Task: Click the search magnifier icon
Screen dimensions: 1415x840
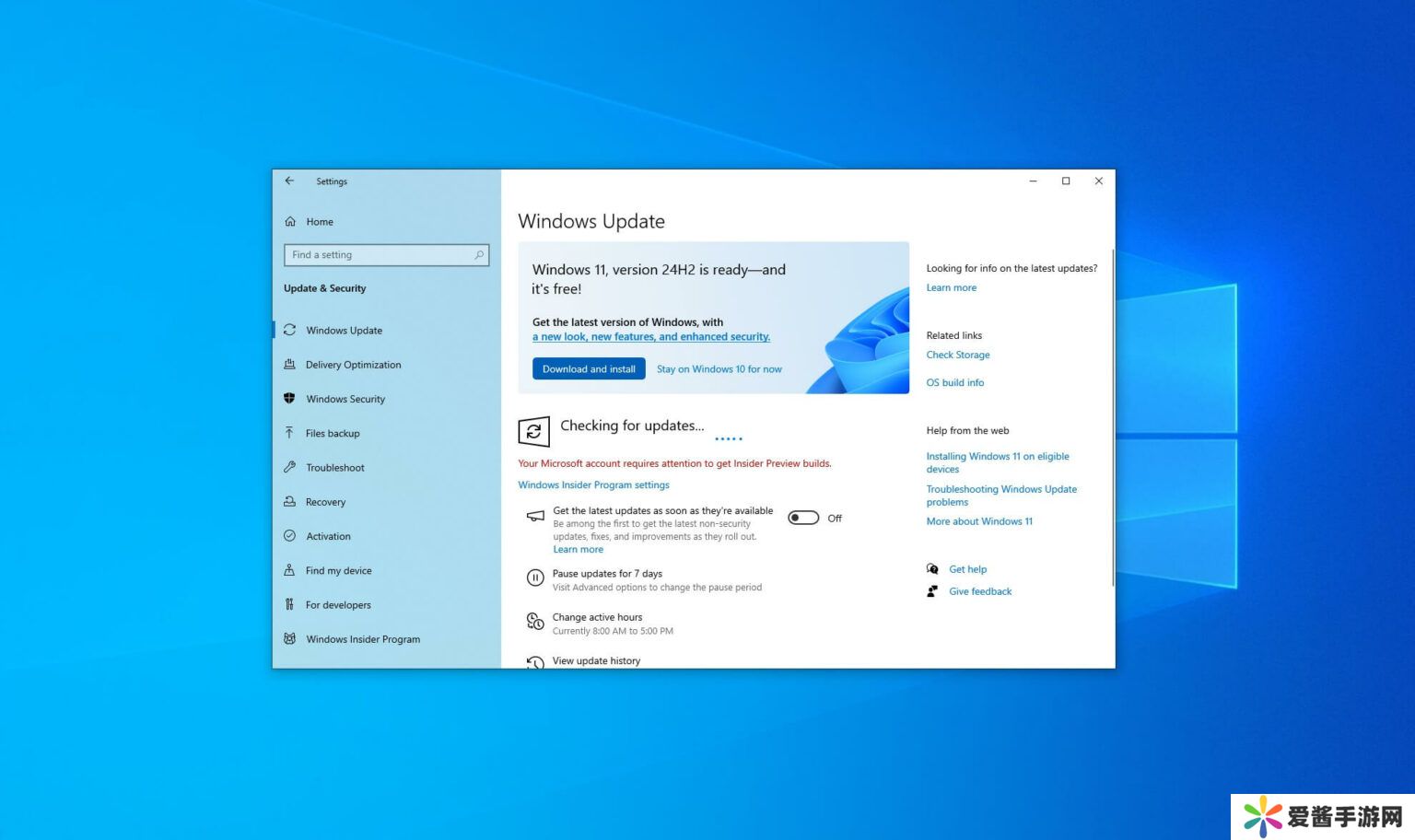Action: 479,255
